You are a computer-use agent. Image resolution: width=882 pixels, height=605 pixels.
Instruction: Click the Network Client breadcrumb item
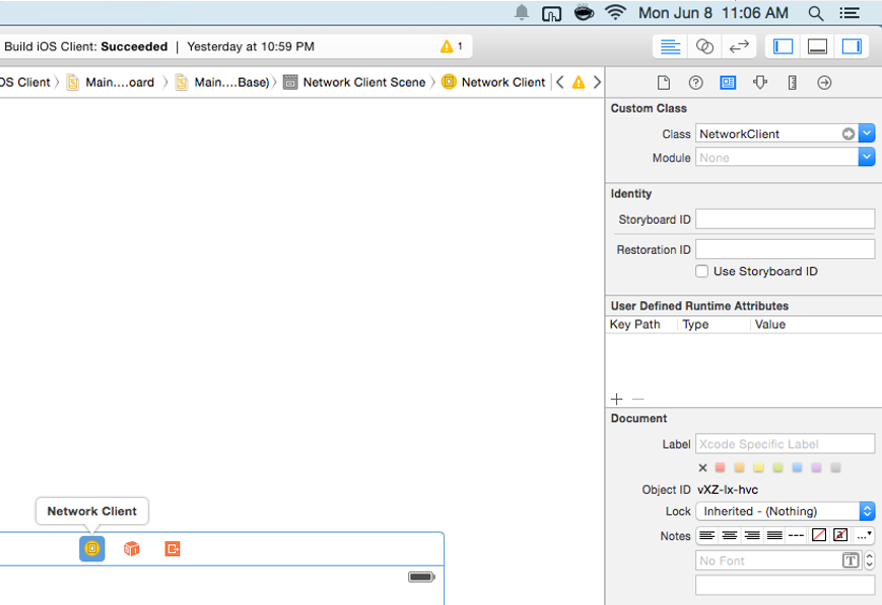click(x=493, y=82)
